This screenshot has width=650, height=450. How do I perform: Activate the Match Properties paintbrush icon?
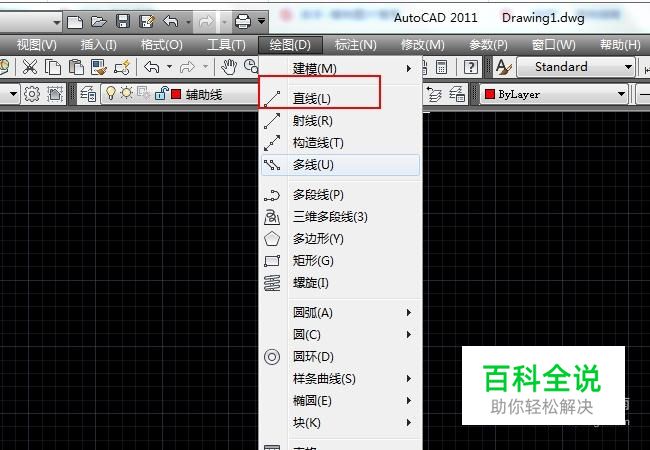point(99,67)
